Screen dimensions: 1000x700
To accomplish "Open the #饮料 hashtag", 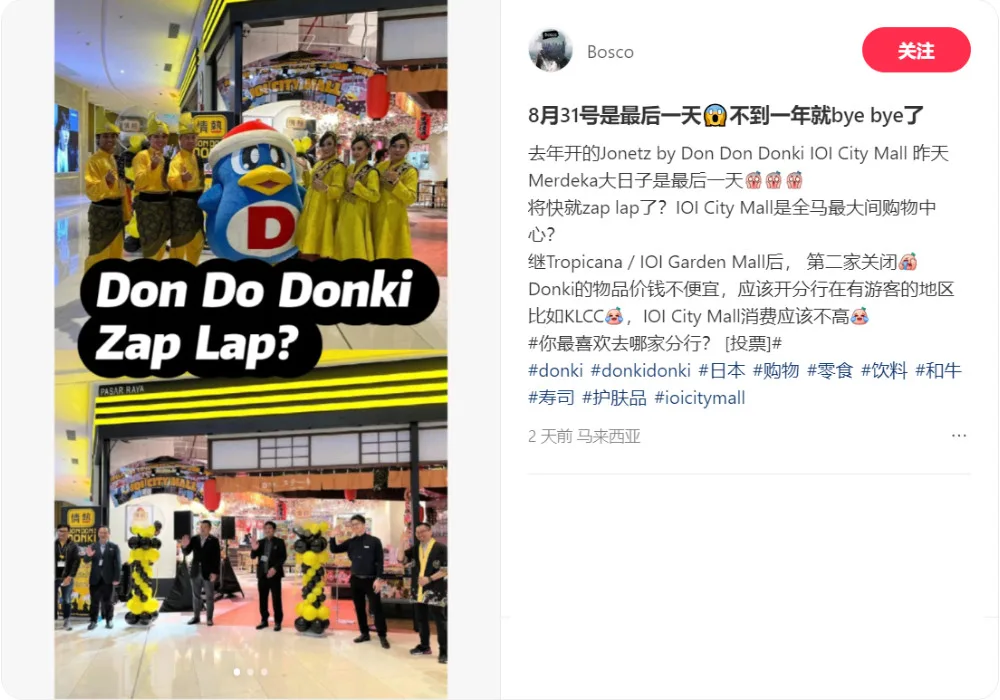I will click(x=884, y=370).
